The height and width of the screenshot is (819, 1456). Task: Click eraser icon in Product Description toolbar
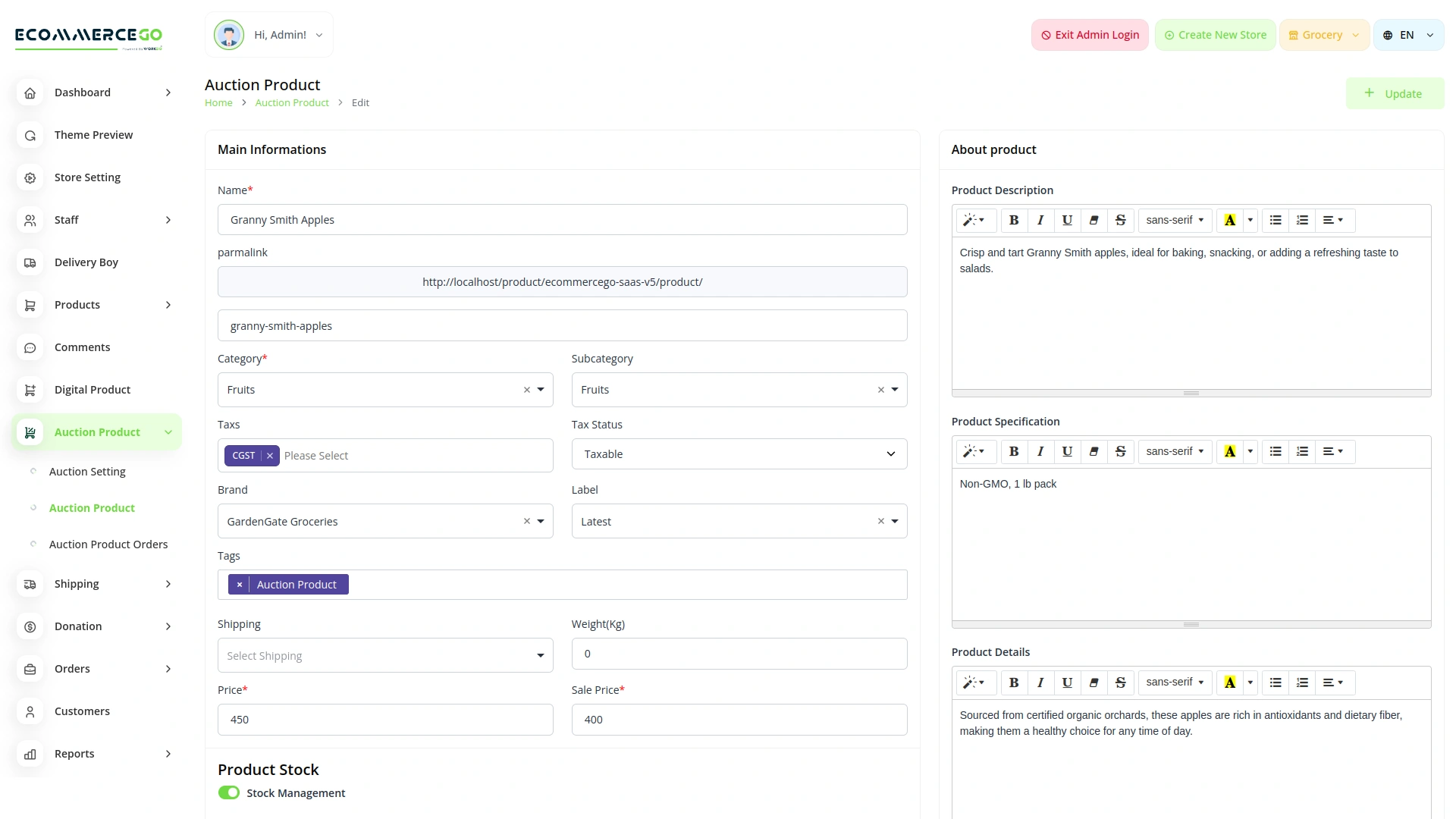pos(1094,220)
